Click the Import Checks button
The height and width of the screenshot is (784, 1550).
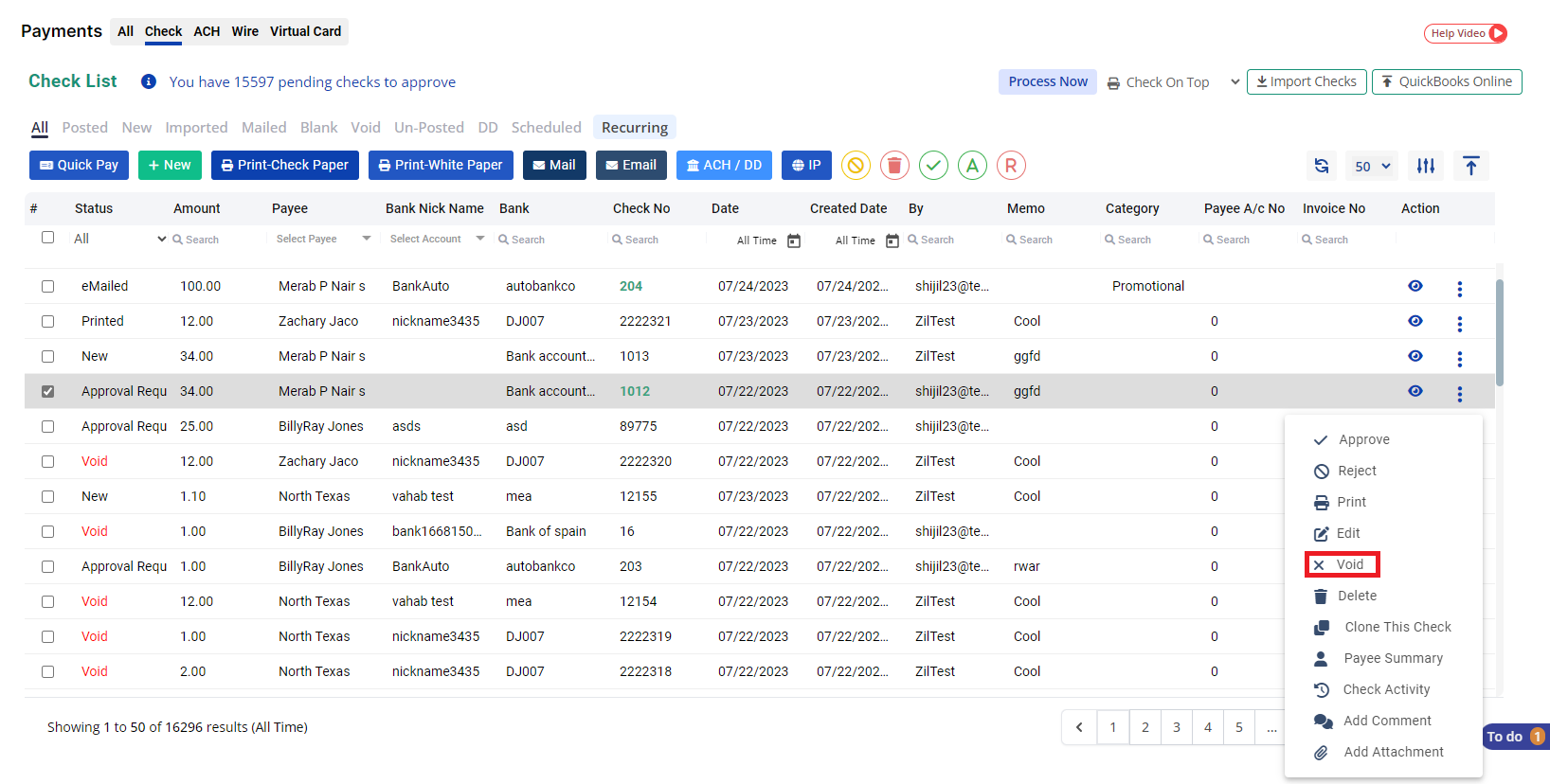coord(1307,81)
